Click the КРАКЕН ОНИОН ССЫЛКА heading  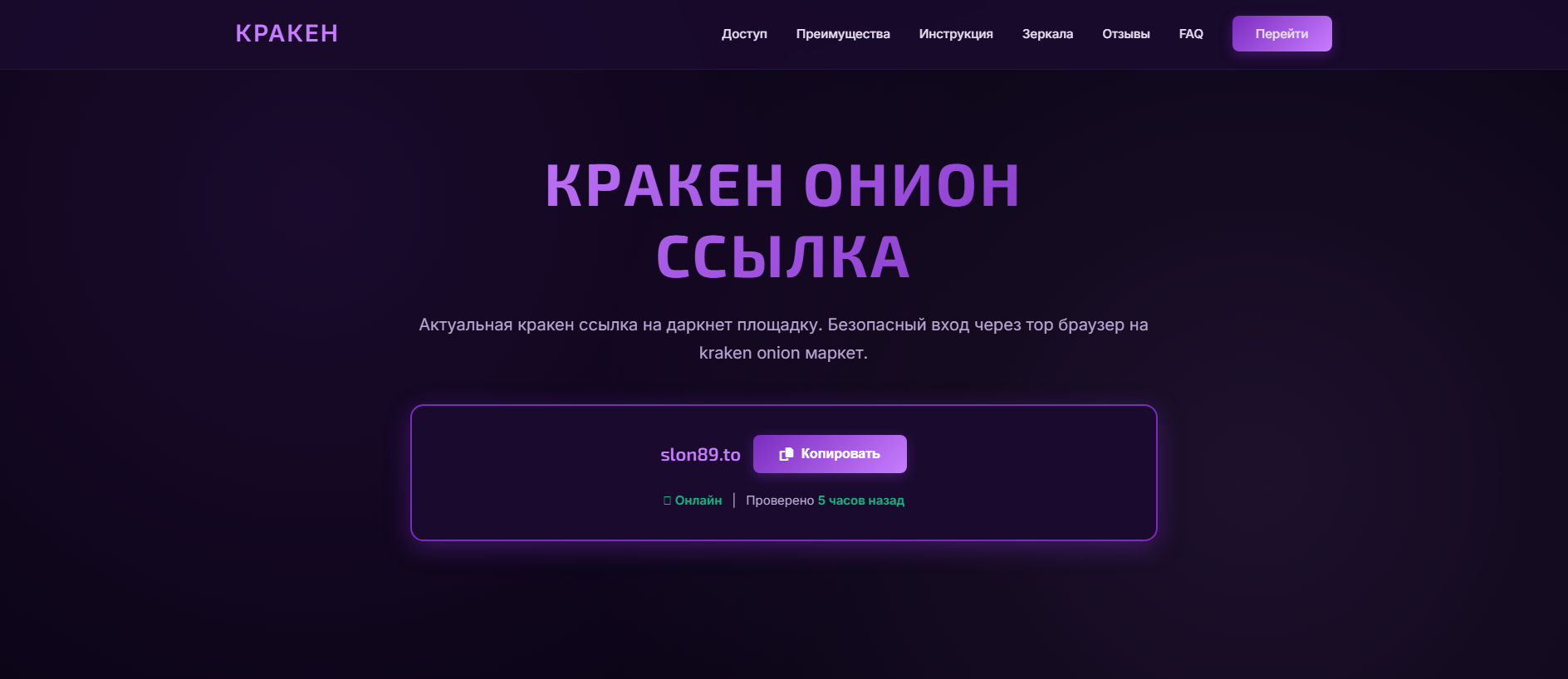[783, 221]
